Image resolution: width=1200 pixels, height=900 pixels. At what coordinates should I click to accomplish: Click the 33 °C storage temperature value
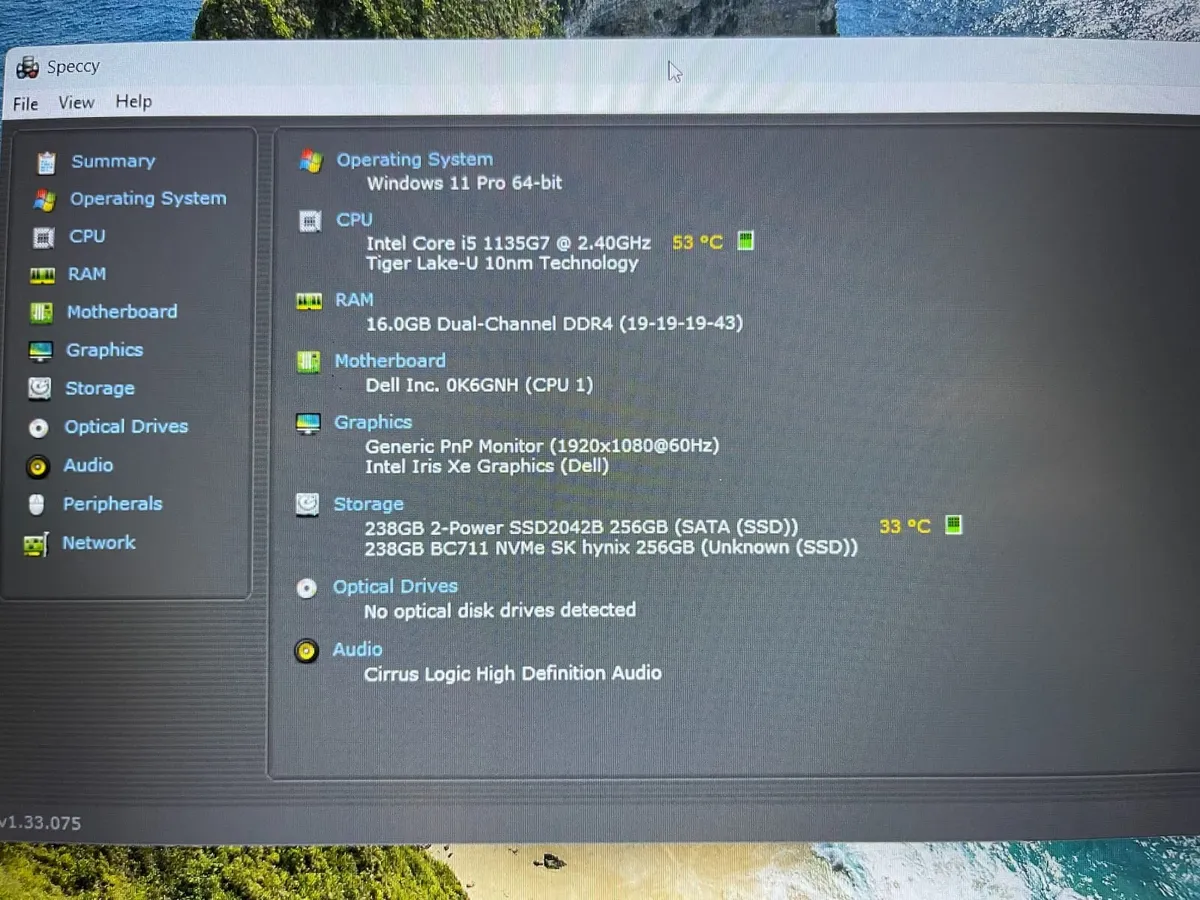905,525
